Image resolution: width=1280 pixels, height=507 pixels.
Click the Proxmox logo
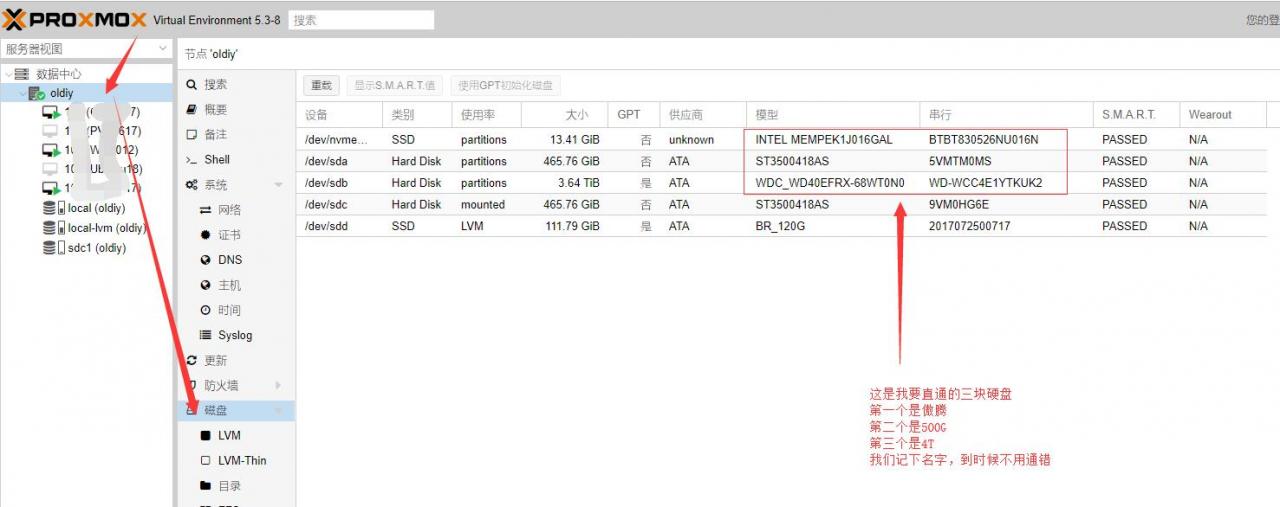(x=75, y=20)
